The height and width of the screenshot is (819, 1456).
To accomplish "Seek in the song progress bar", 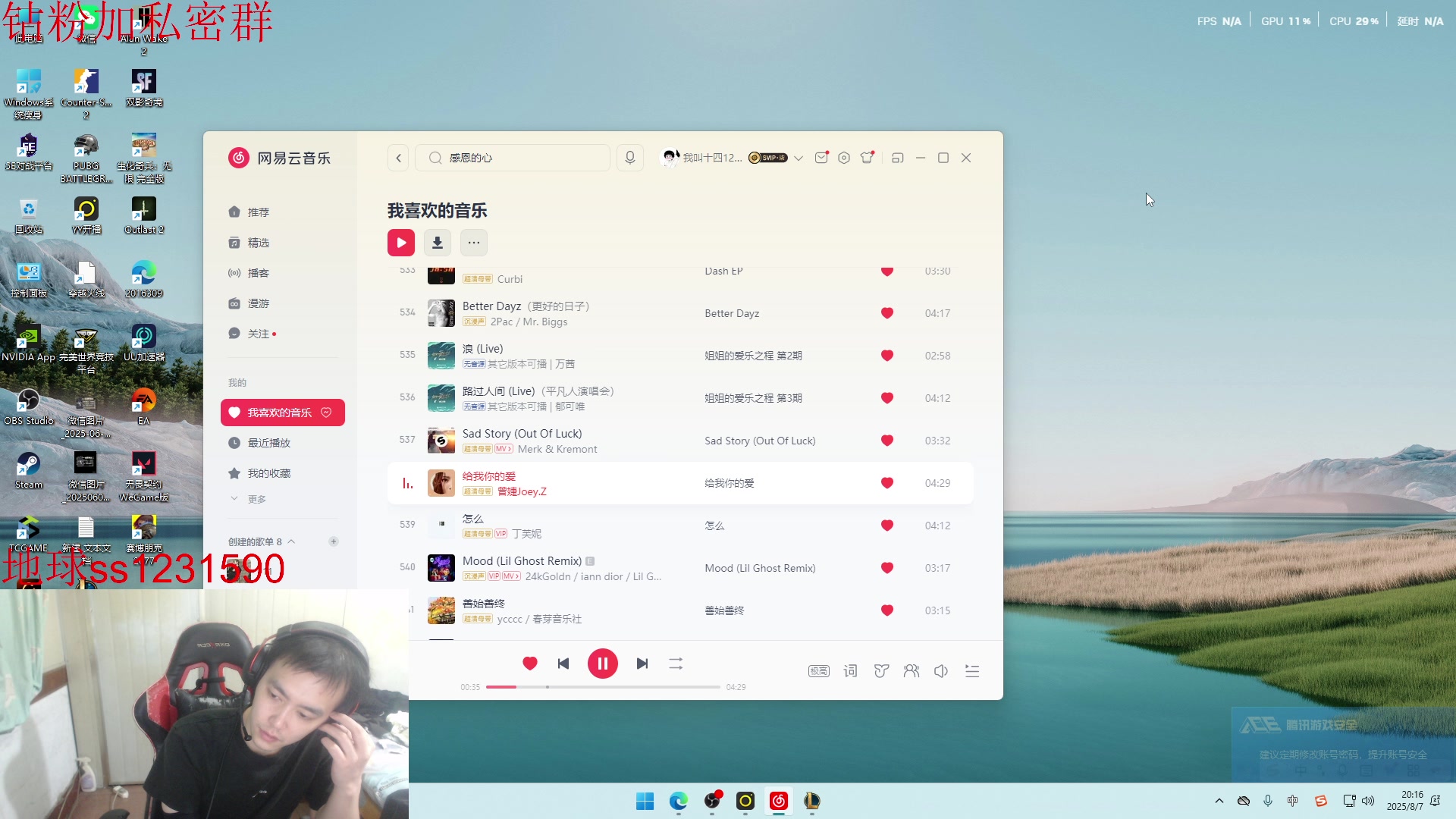I will (603, 687).
